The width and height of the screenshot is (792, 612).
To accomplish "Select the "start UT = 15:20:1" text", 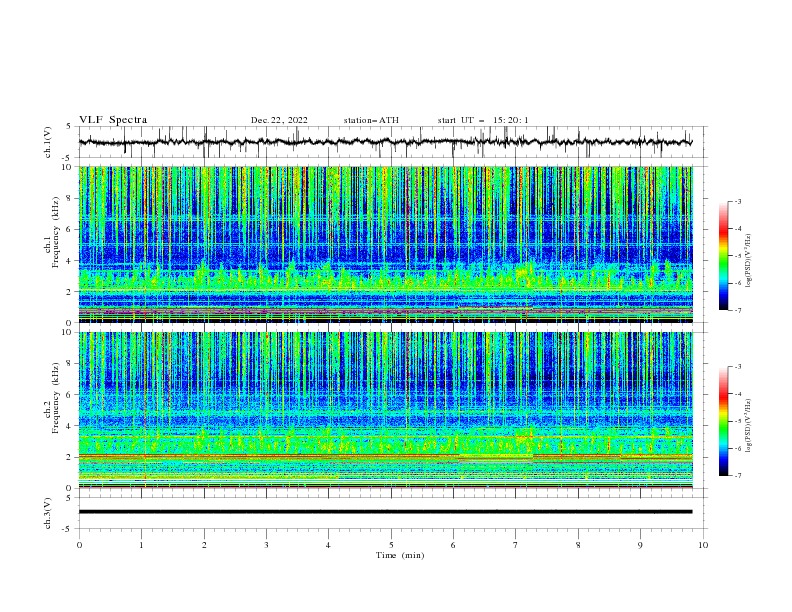I will click(x=483, y=120).
